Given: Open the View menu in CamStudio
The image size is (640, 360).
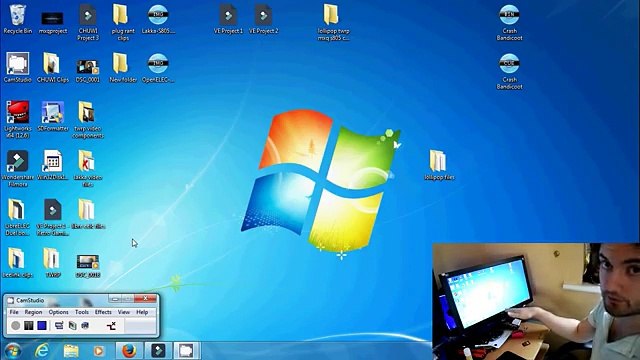Looking at the screenshot, I should pos(124,312).
